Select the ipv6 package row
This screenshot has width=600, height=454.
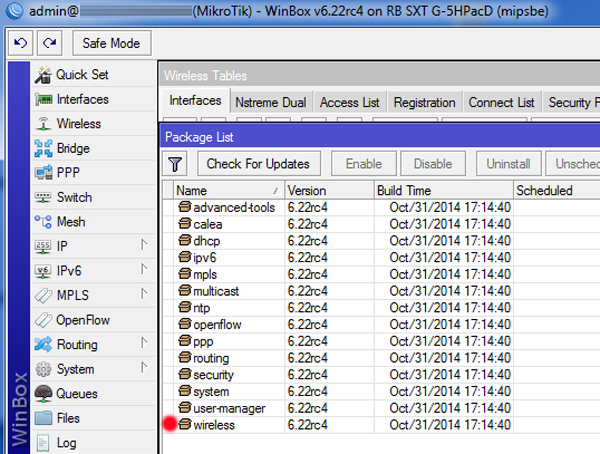click(x=381, y=258)
